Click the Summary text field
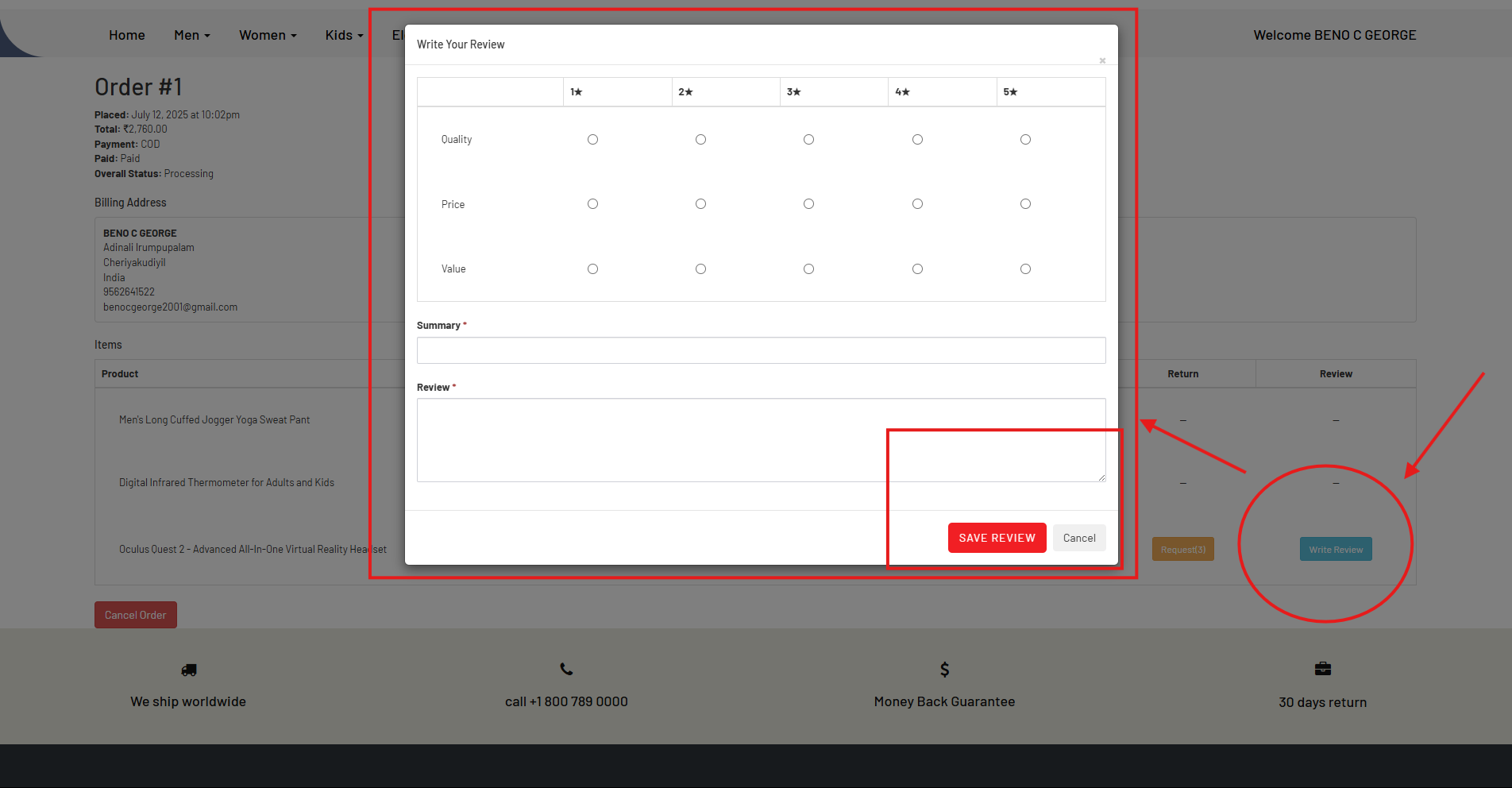Screen dimensions: 1512x788 click(x=761, y=350)
